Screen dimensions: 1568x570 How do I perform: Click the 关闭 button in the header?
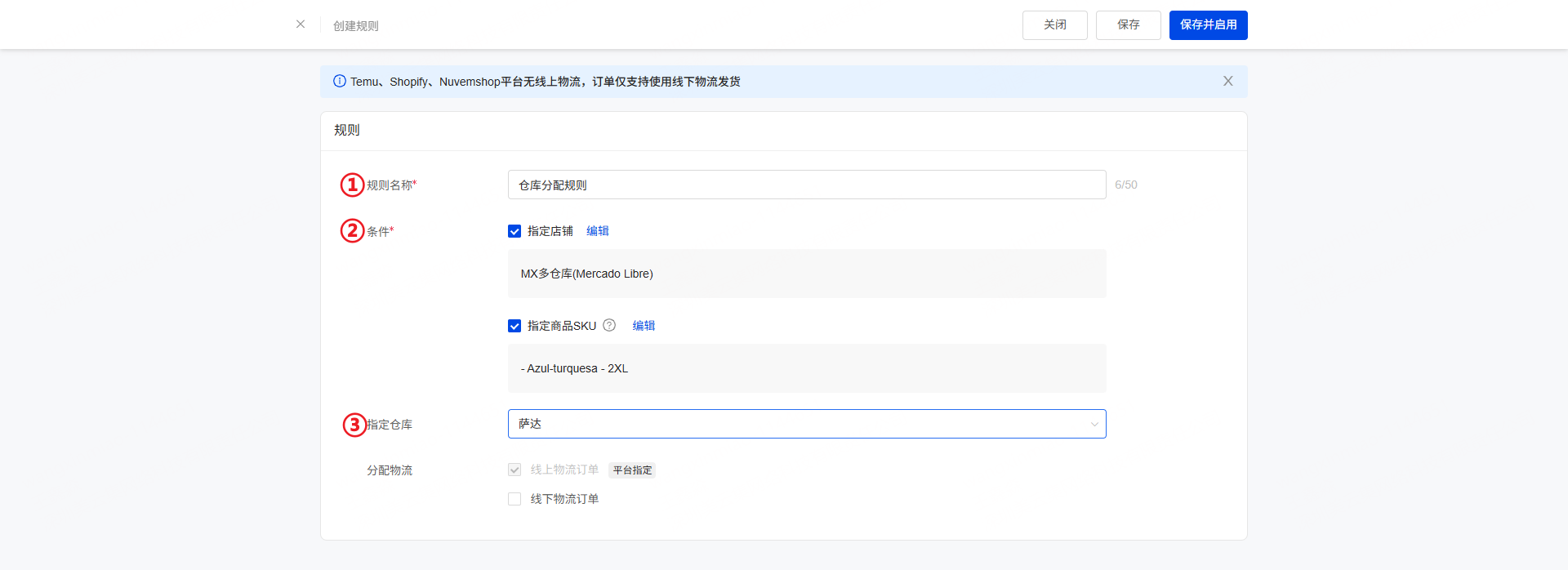coord(1054,25)
